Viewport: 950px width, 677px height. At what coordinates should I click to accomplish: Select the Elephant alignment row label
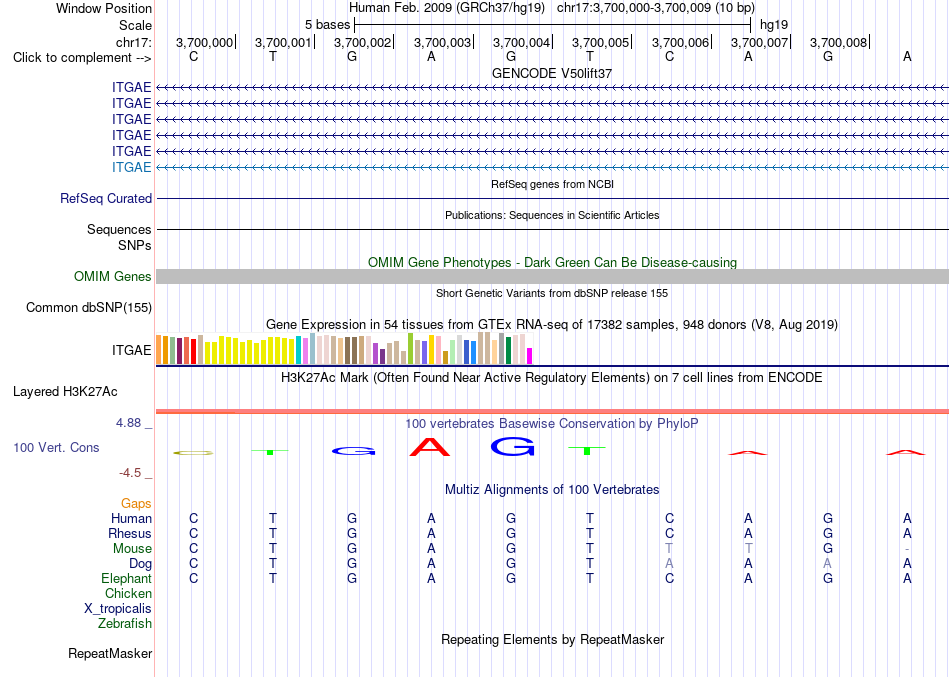coord(127,578)
